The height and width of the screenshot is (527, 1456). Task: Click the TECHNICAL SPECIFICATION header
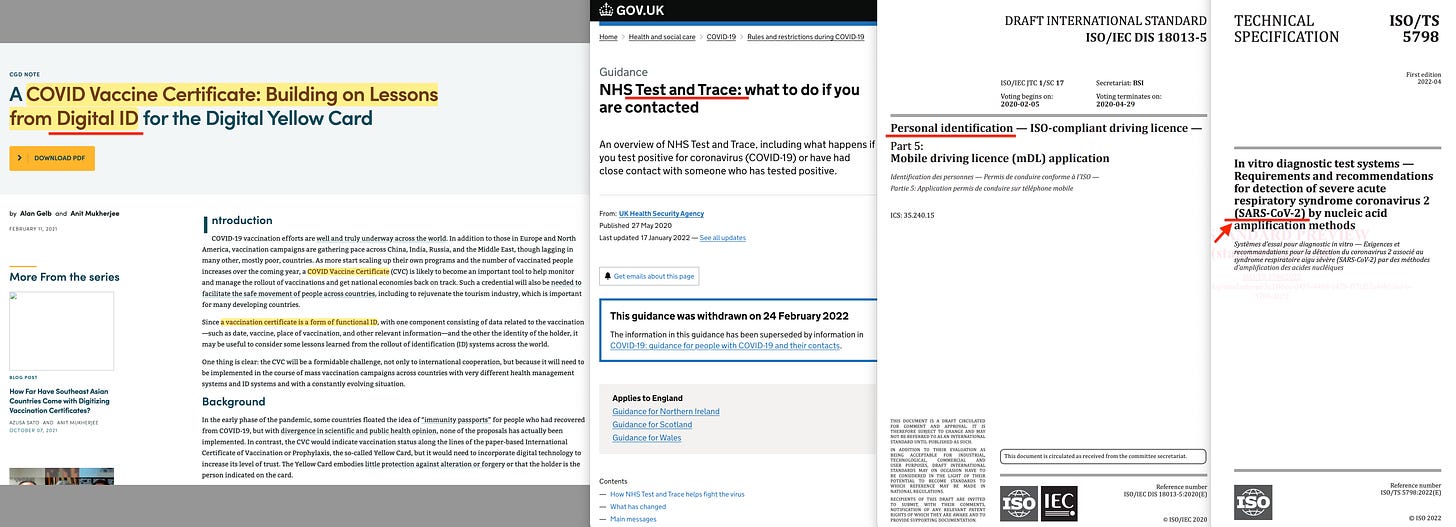click(x=1286, y=29)
